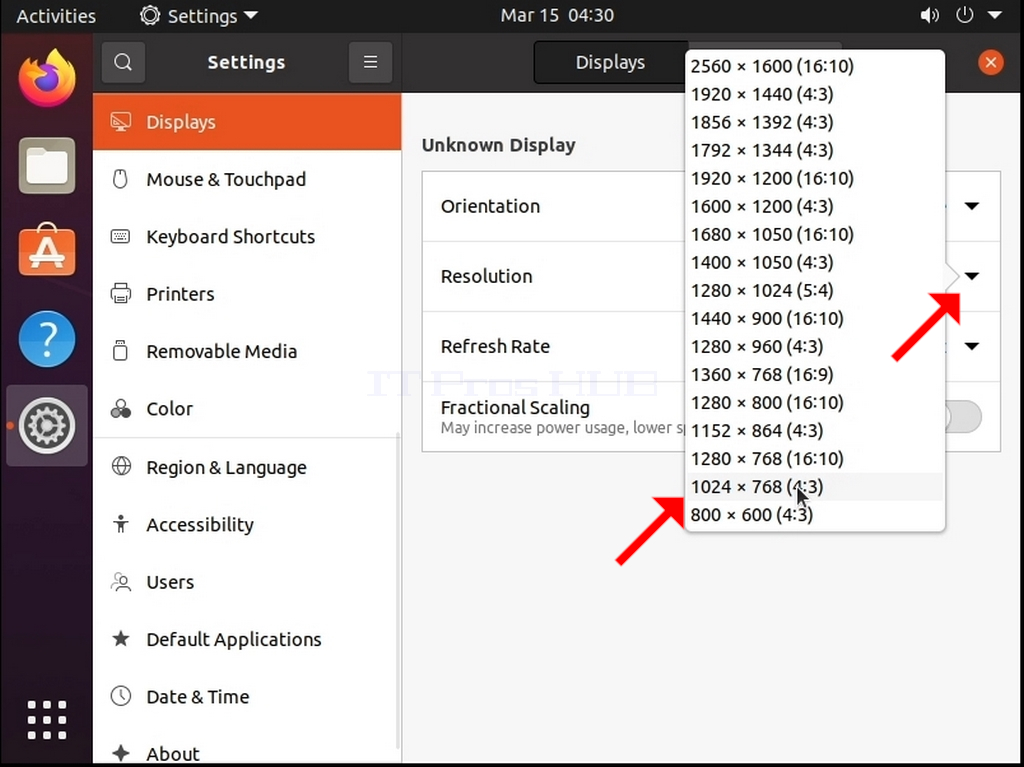
Task: Pick 1280 × 800 (16:10) resolution
Action: click(814, 402)
